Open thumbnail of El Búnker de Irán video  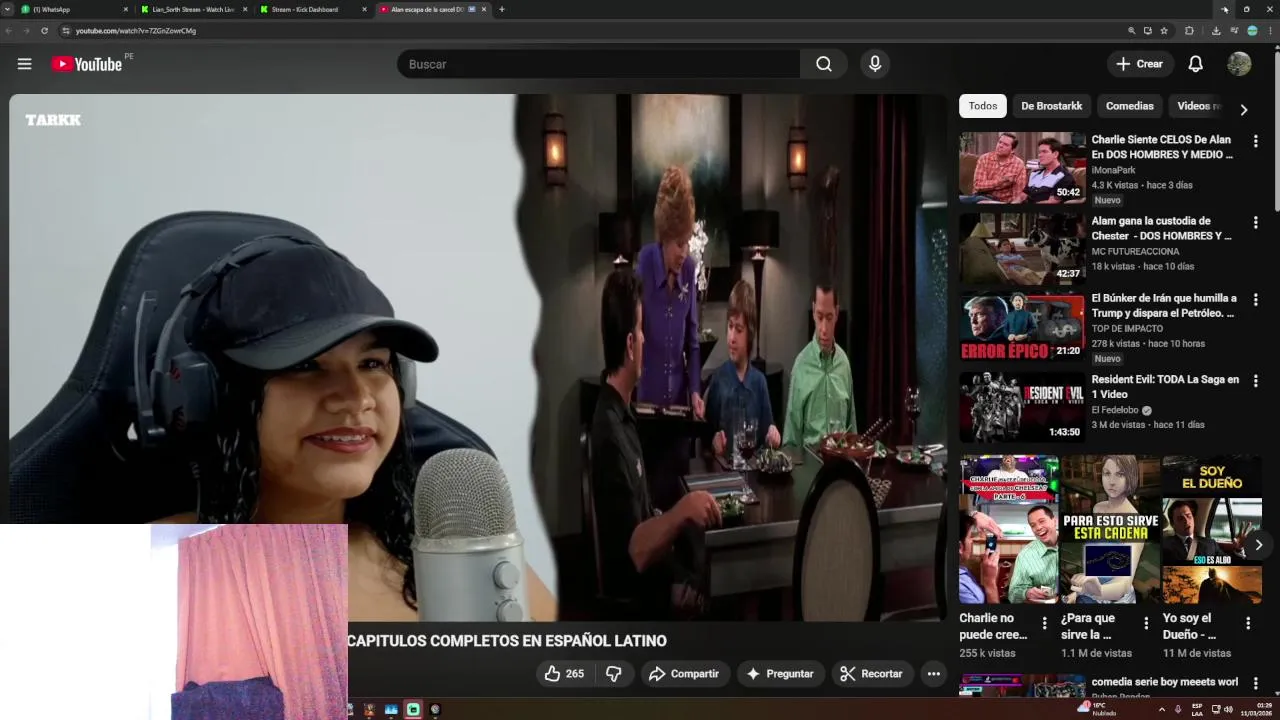click(x=1022, y=327)
